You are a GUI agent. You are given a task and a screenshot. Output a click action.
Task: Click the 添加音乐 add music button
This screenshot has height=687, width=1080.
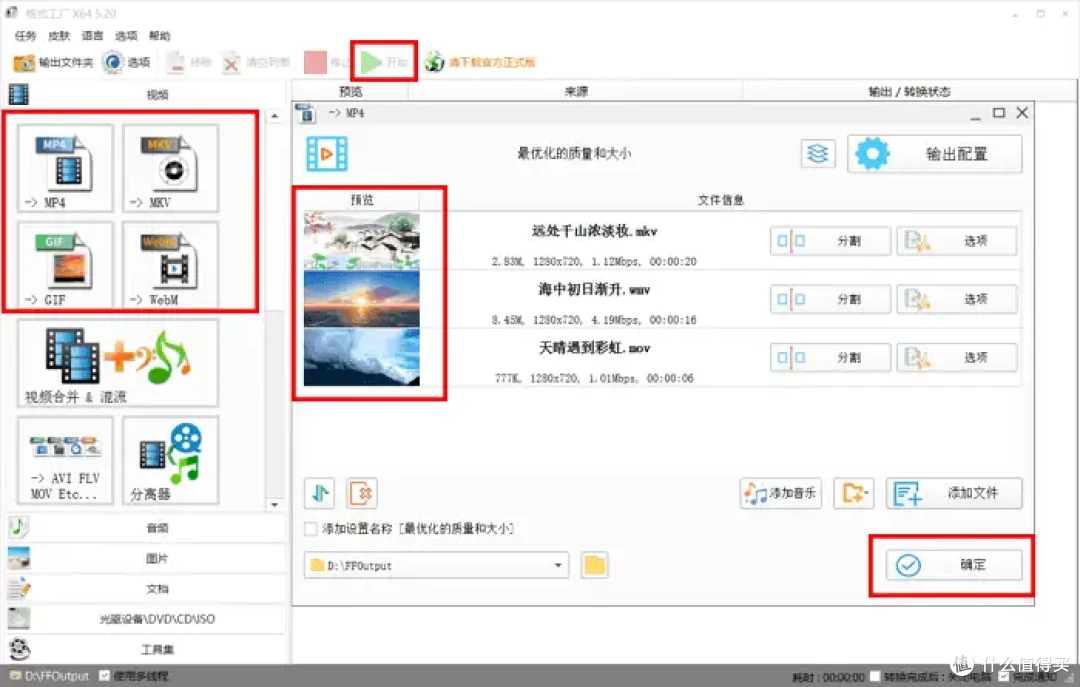point(780,493)
